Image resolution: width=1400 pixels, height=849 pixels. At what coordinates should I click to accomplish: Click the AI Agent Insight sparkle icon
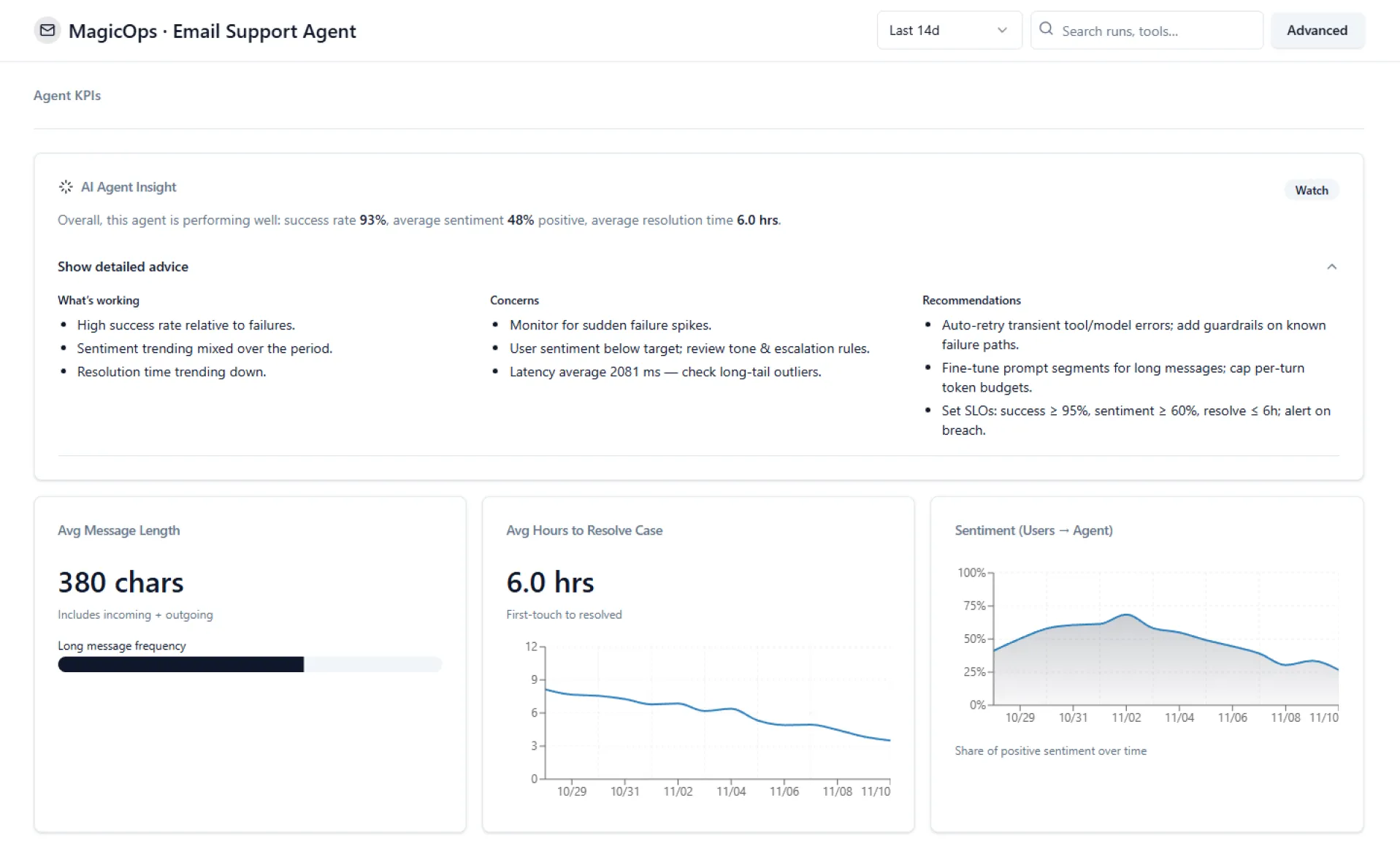point(65,187)
